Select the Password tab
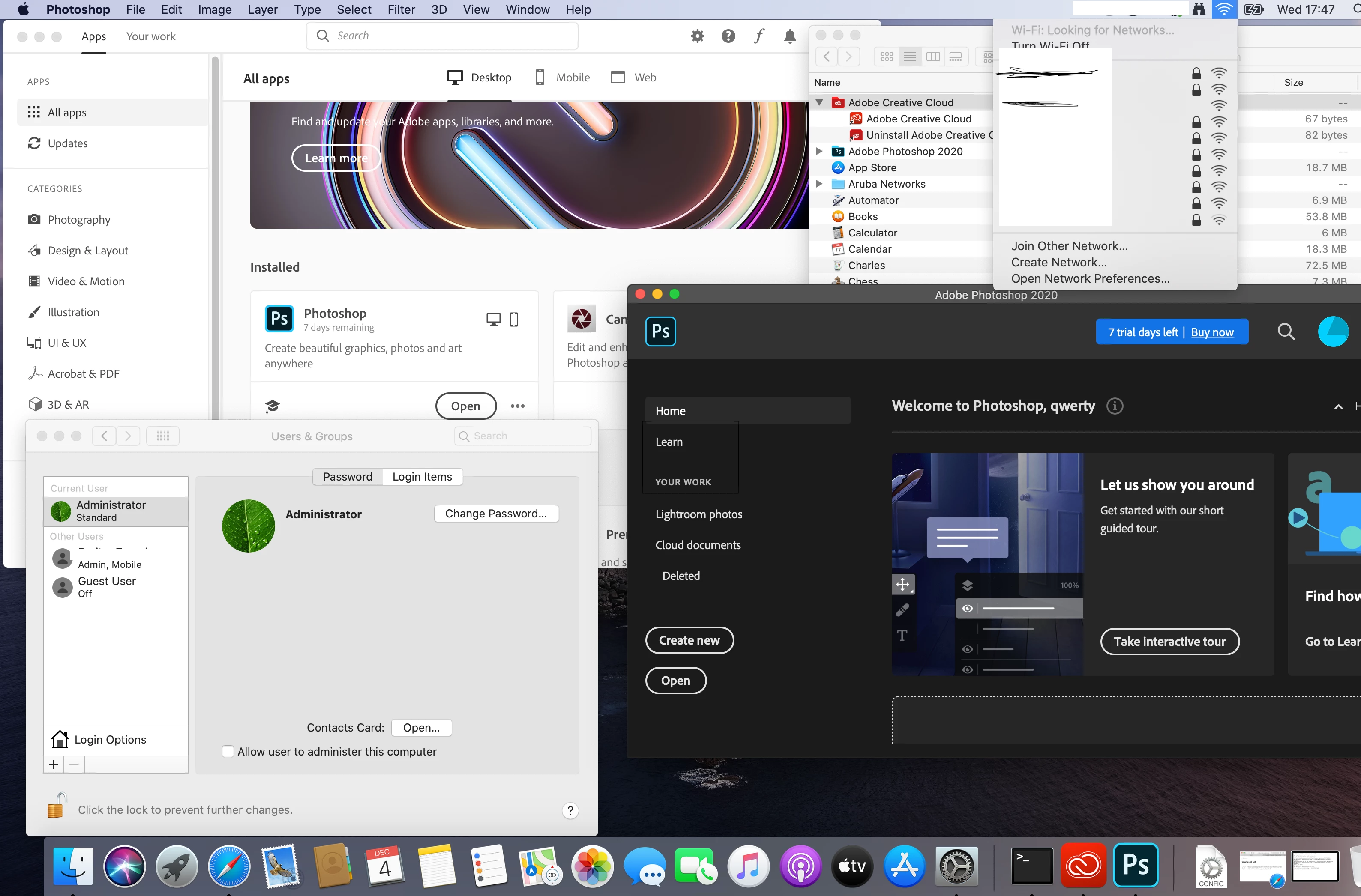The image size is (1361, 896). click(x=348, y=477)
